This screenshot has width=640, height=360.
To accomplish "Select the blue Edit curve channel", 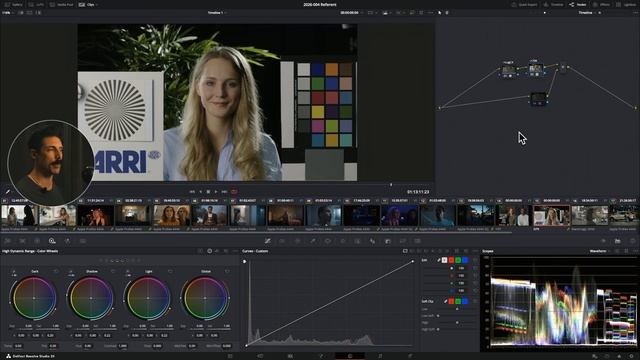I will coord(464,260).
